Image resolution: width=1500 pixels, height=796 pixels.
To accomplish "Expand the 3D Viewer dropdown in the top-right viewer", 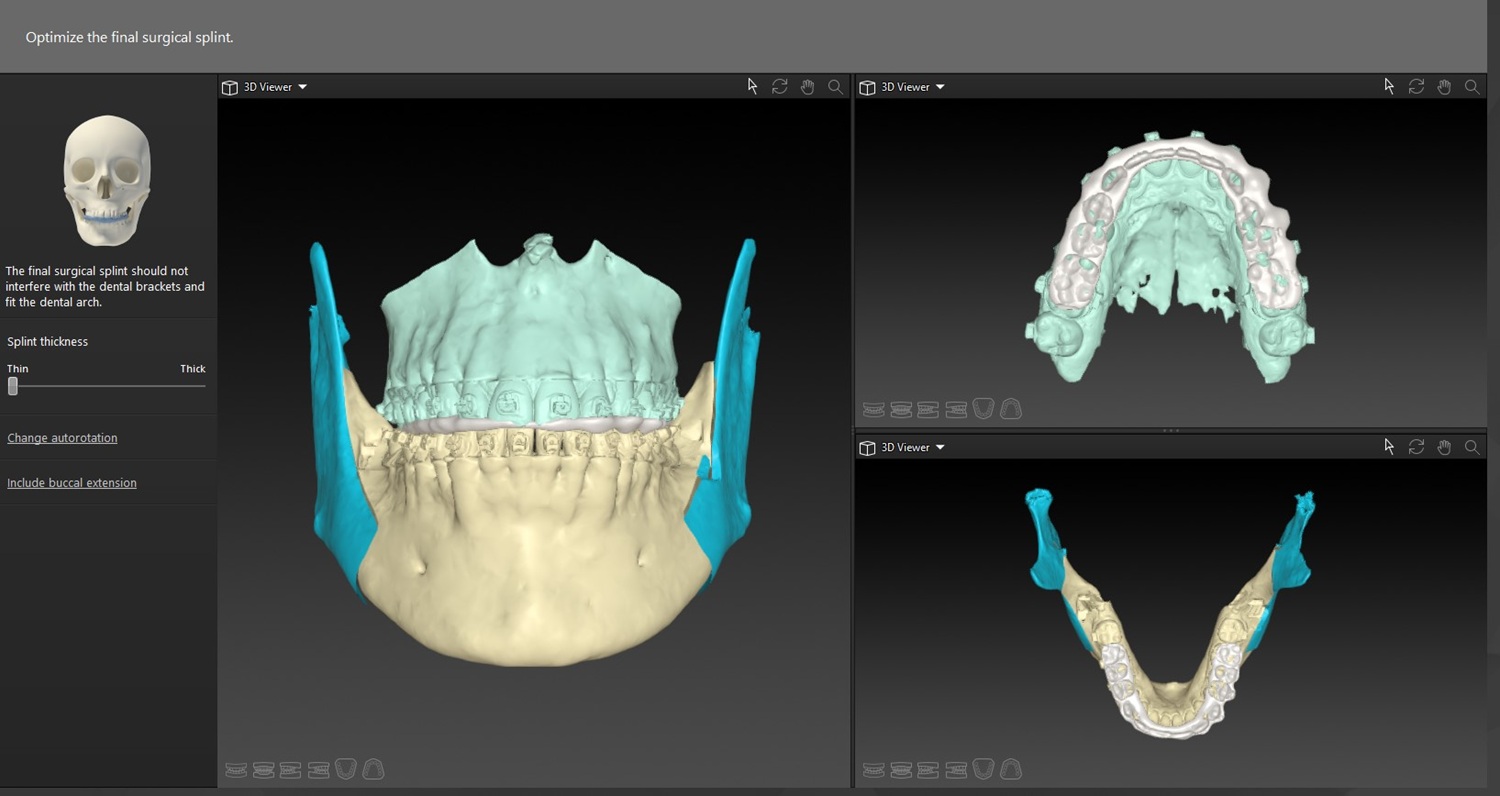I will click(939, 87).
